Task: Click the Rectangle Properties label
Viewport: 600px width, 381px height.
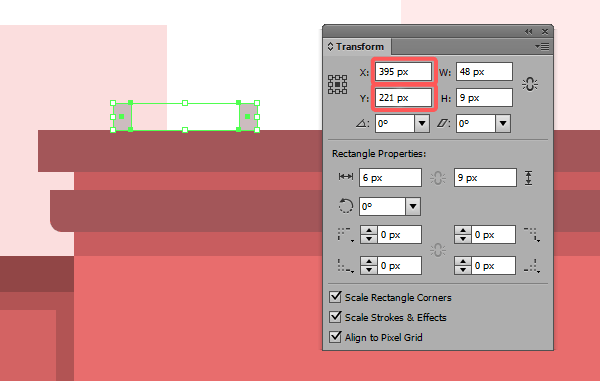Action: pos(379,154)
